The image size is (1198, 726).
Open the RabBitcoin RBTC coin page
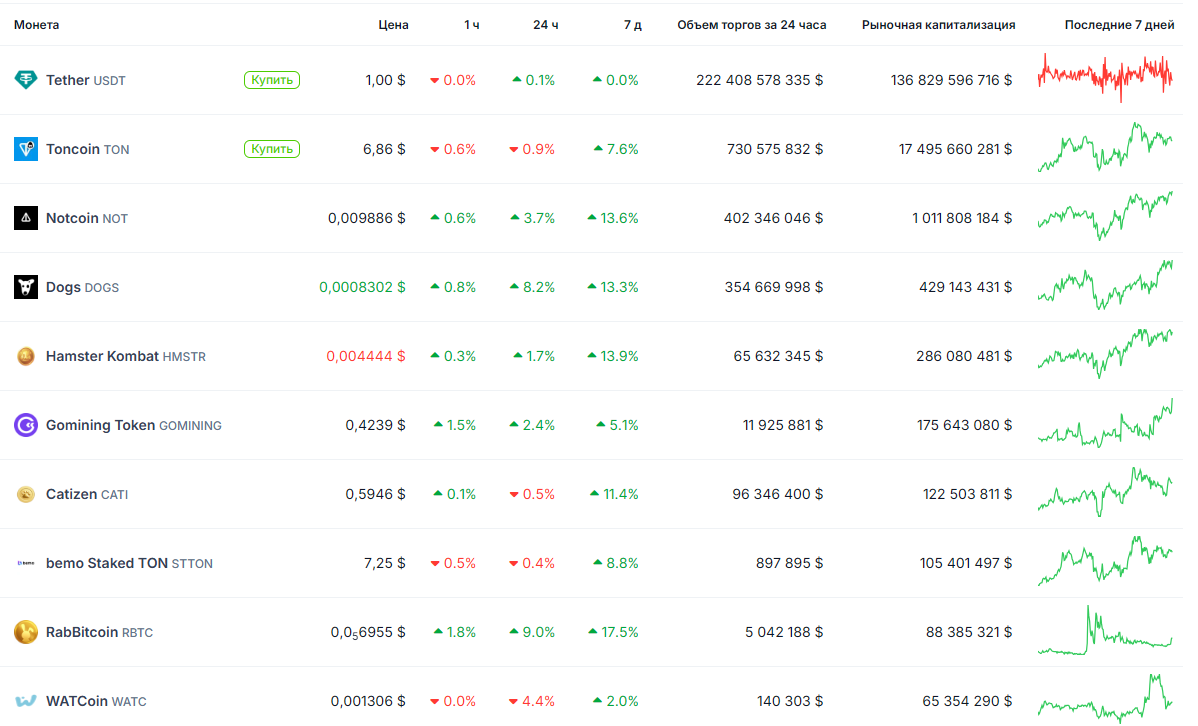99,632
